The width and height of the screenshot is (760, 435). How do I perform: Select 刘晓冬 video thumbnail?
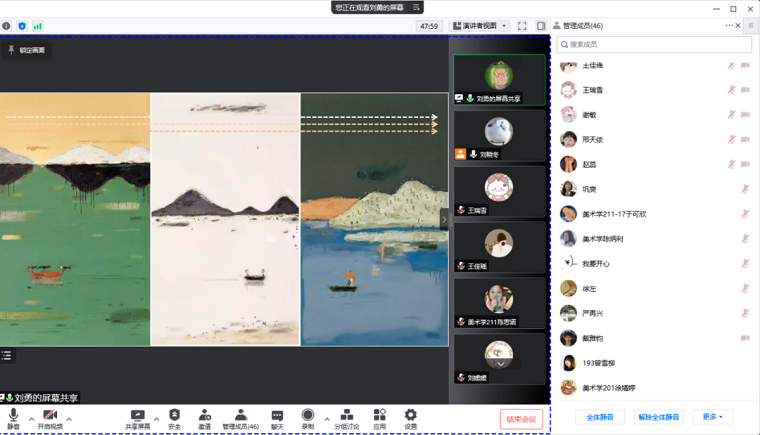pyautogui.click(x=499, y=136)
